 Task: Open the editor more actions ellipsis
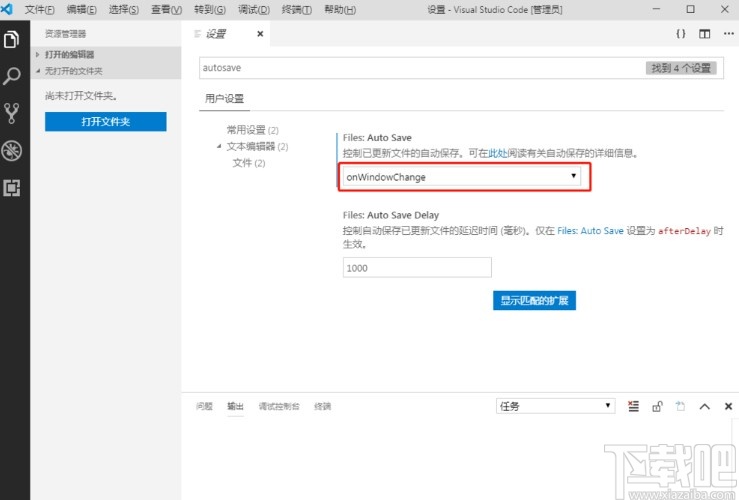point(729,33)
